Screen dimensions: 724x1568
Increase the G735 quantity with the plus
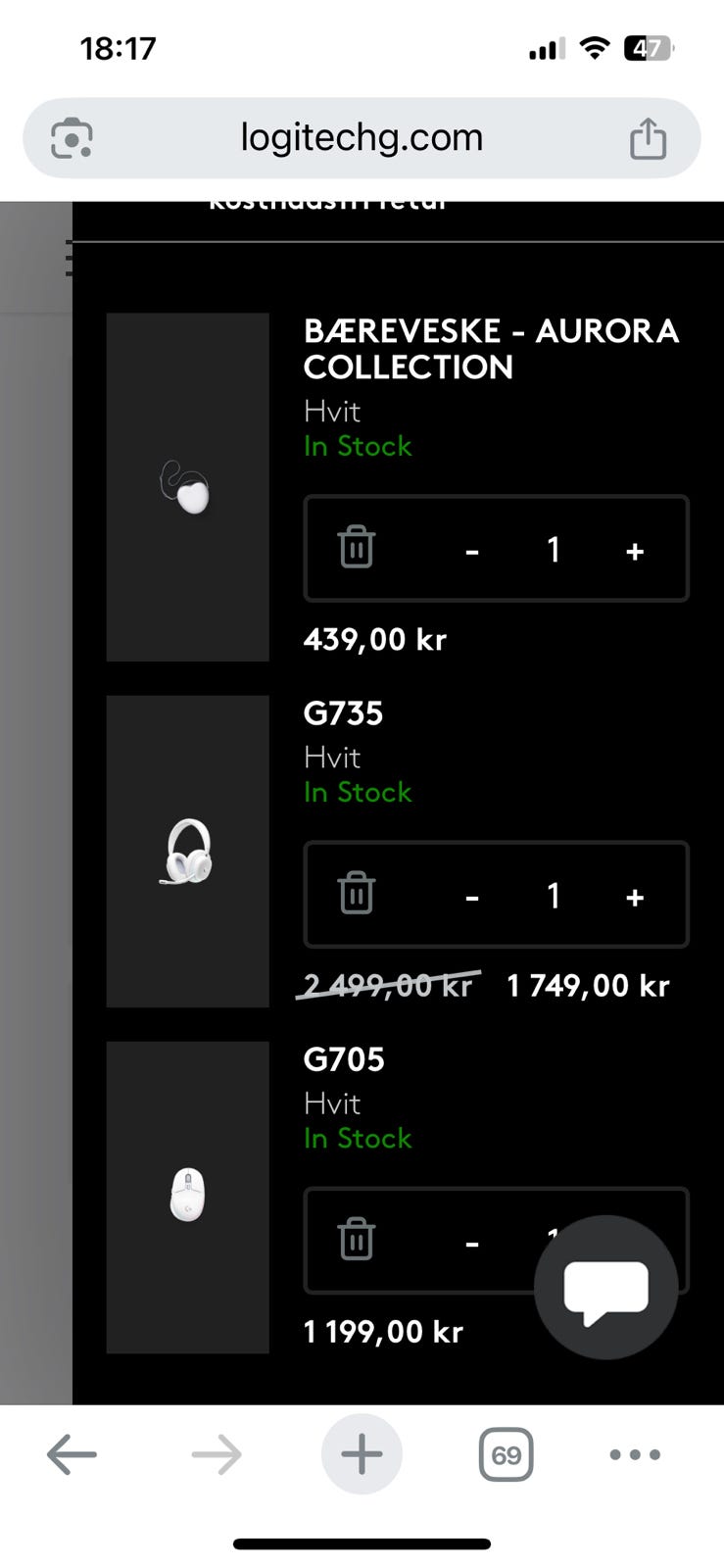pyautogui.click(x=635, y=897)
